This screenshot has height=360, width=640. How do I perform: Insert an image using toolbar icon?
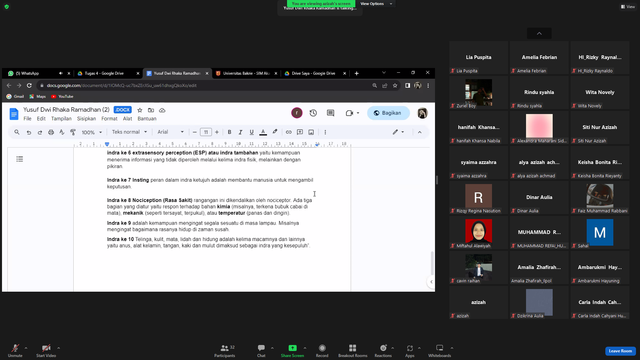pyautogui.click(x=311, y=132)
